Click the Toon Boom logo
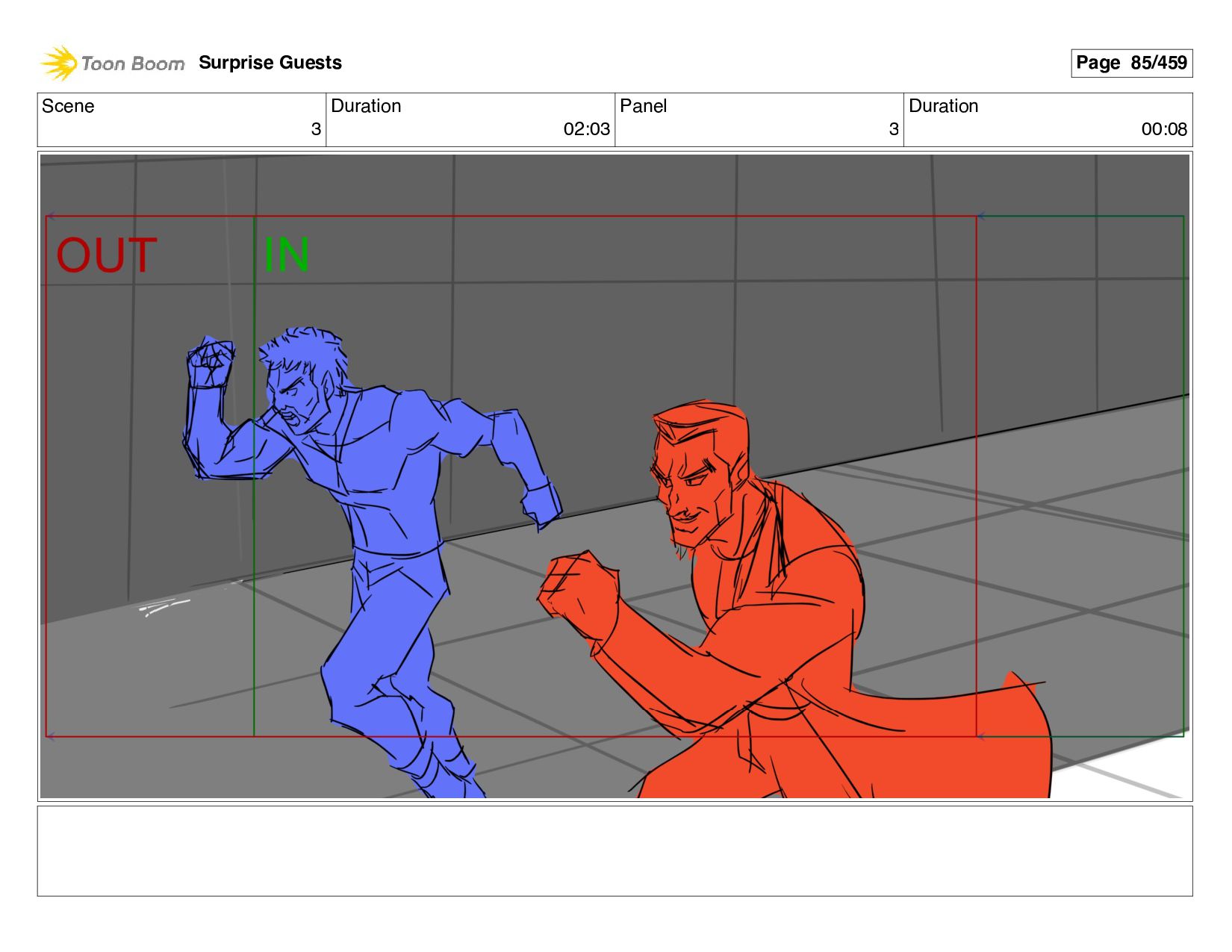 (112, 63)
